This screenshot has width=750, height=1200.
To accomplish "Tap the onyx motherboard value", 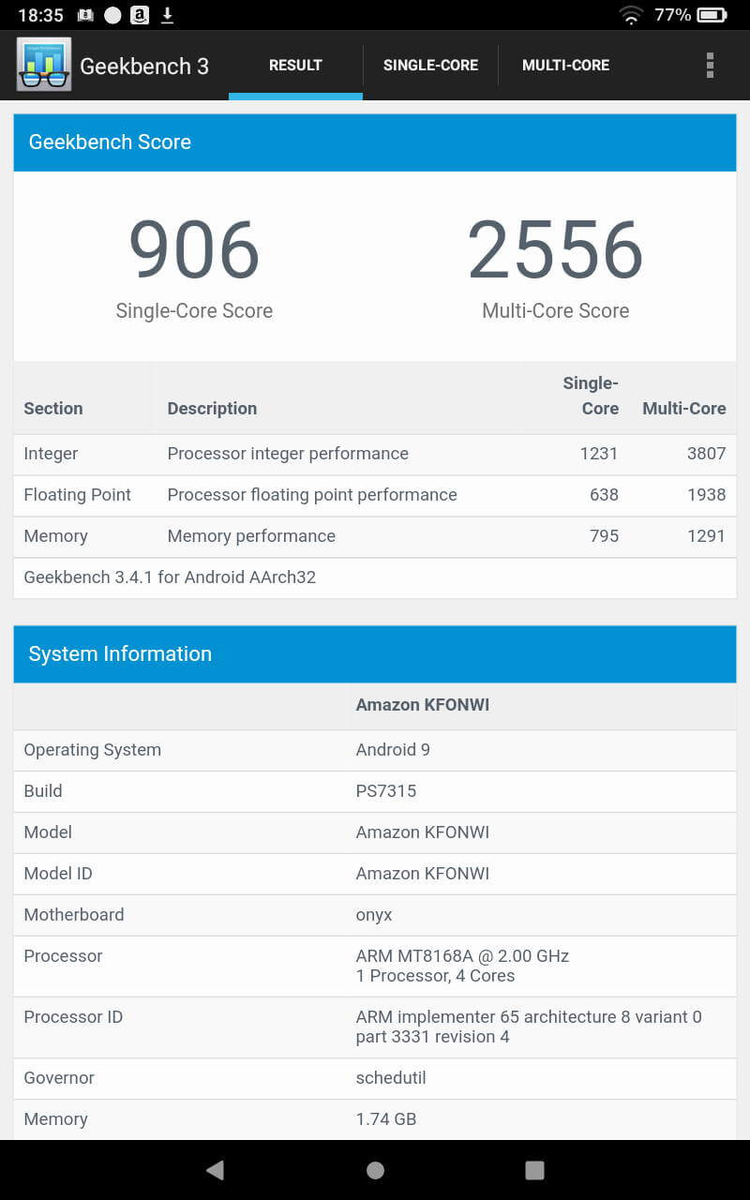I will point(374,915).
